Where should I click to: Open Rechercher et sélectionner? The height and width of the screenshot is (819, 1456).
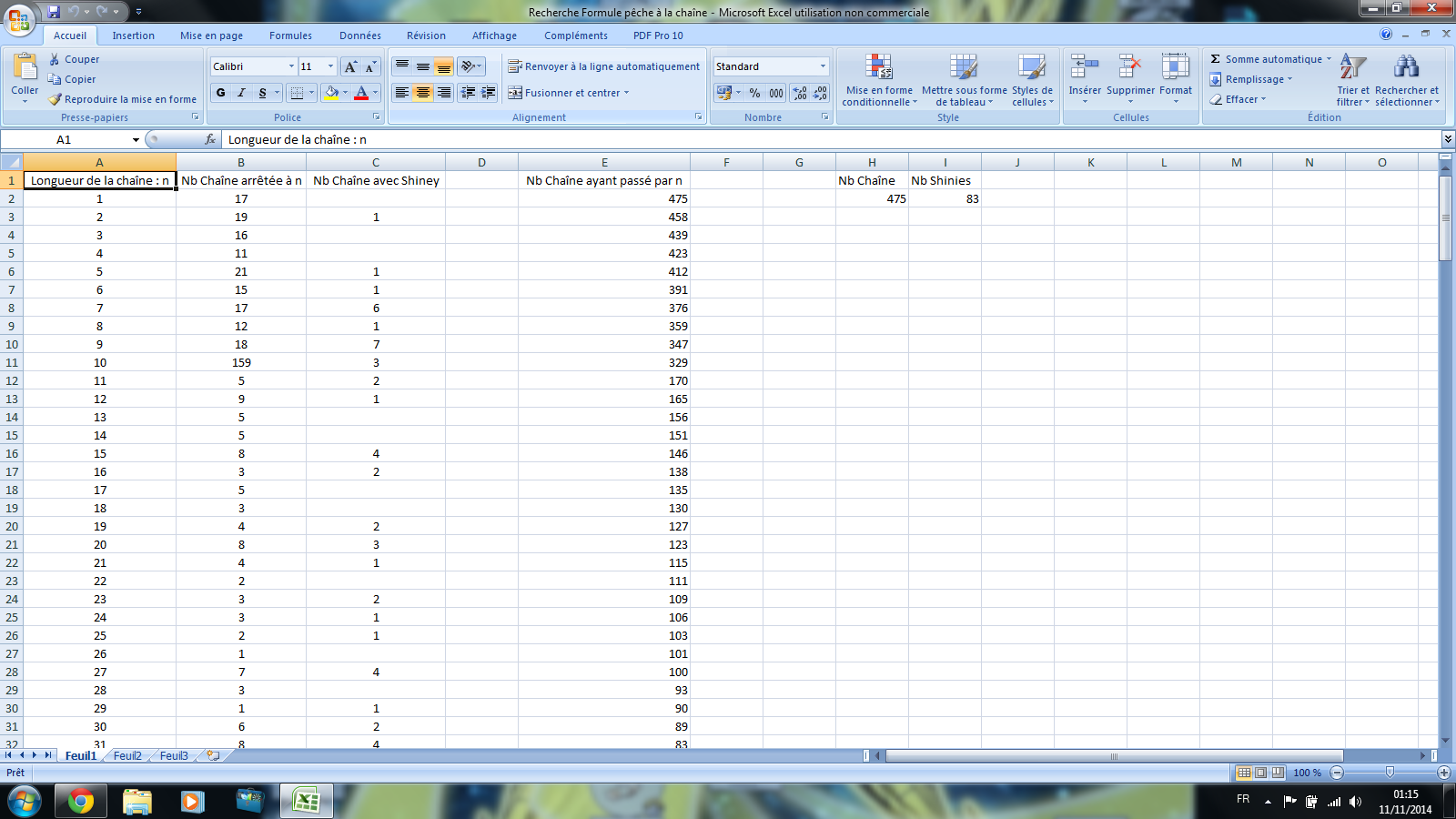click(x=1407, y=80)
